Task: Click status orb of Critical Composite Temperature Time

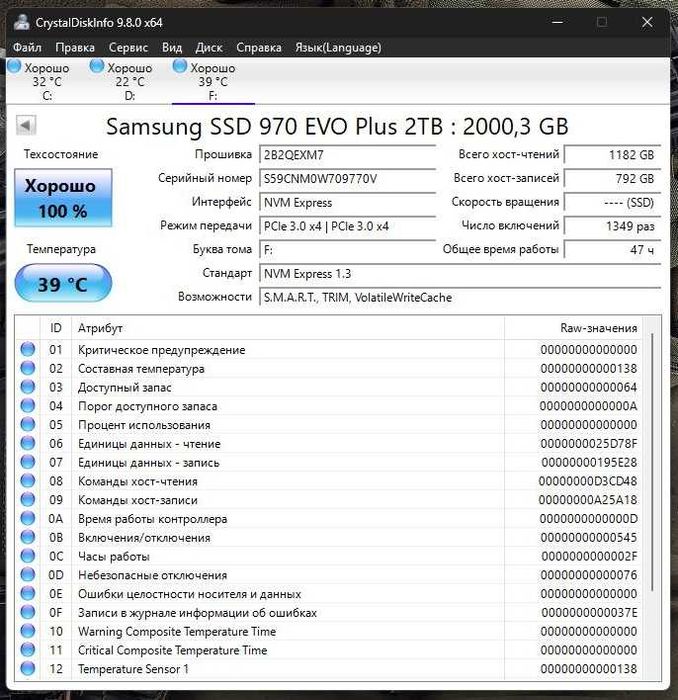Action: click(28, 649)
